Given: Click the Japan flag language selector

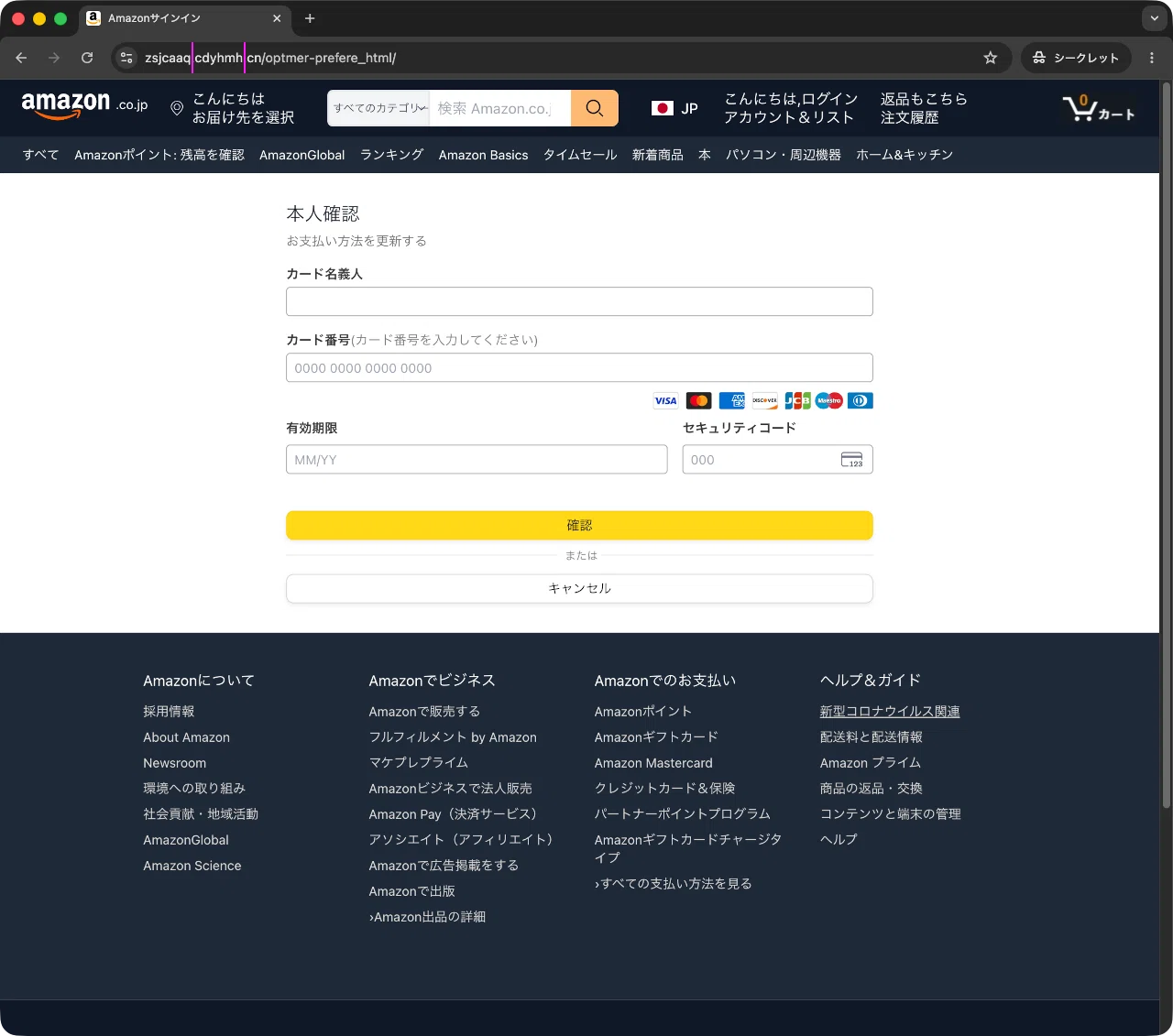Looking at the screenshot, I should pos(674,108).
